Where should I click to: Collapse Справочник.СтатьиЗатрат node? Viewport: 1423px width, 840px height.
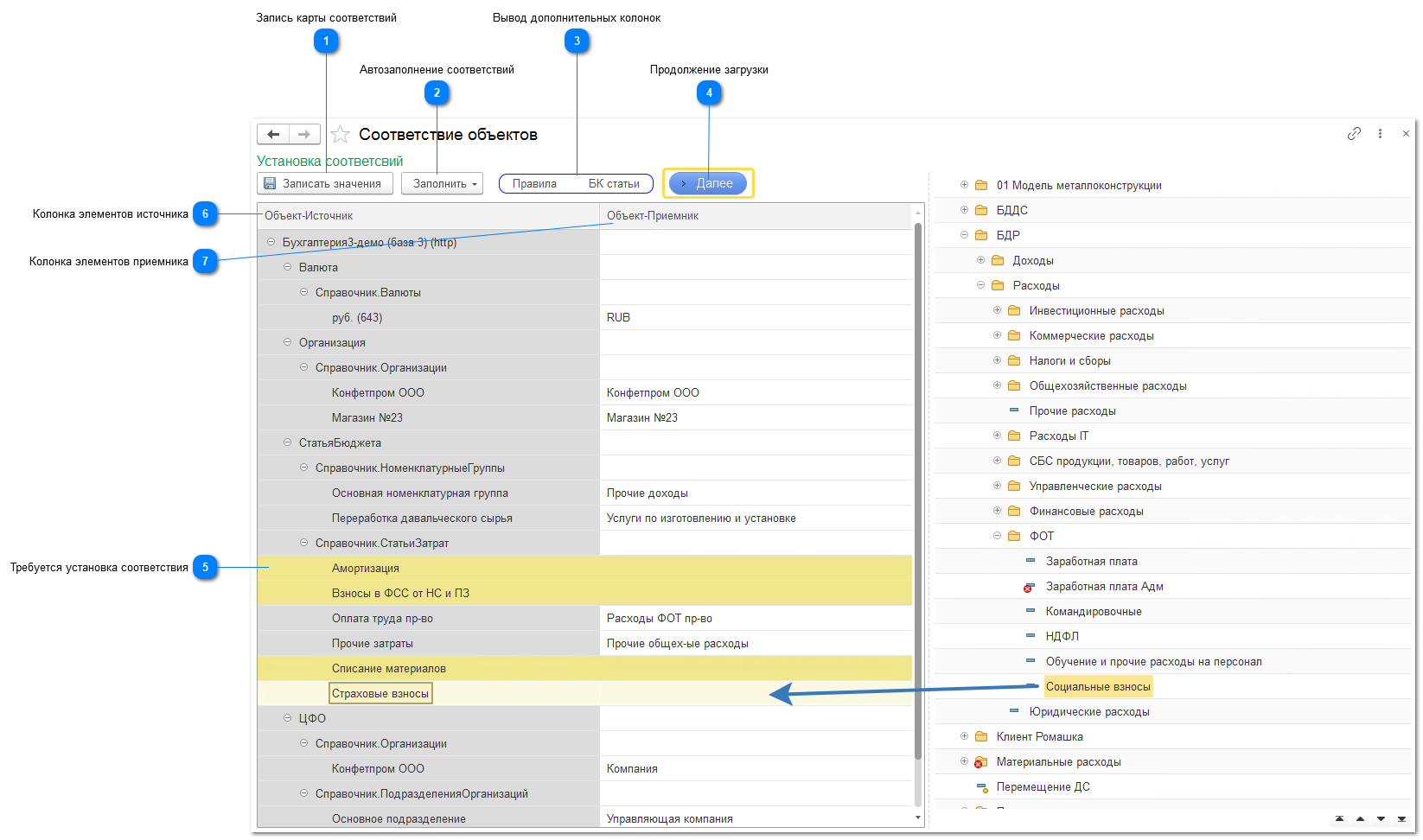pos(303,543)
